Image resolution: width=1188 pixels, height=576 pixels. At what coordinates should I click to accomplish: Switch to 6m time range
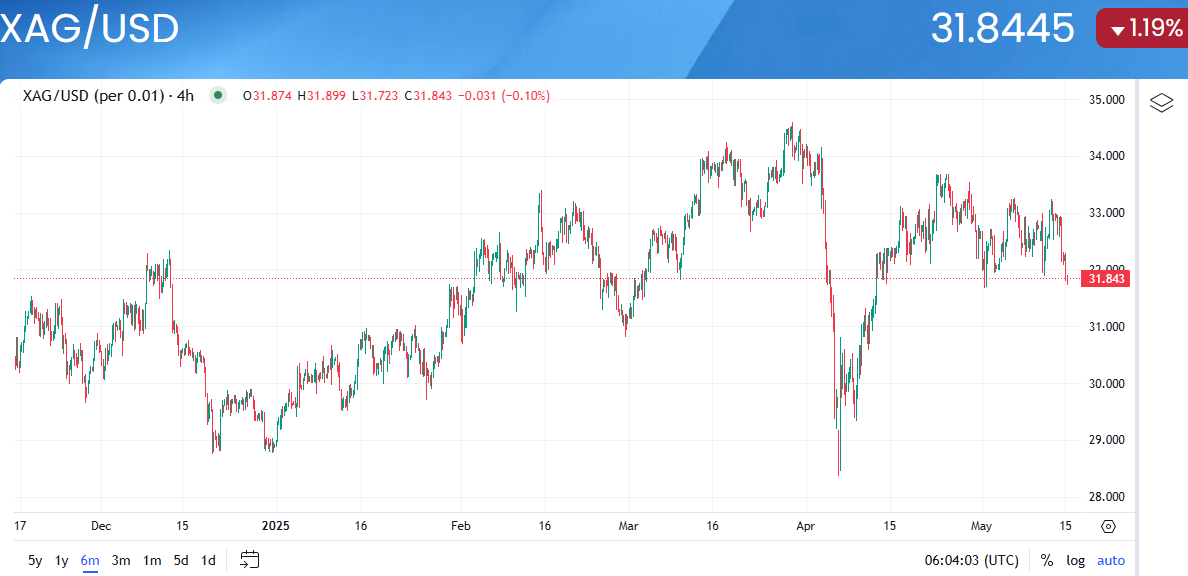90,560
